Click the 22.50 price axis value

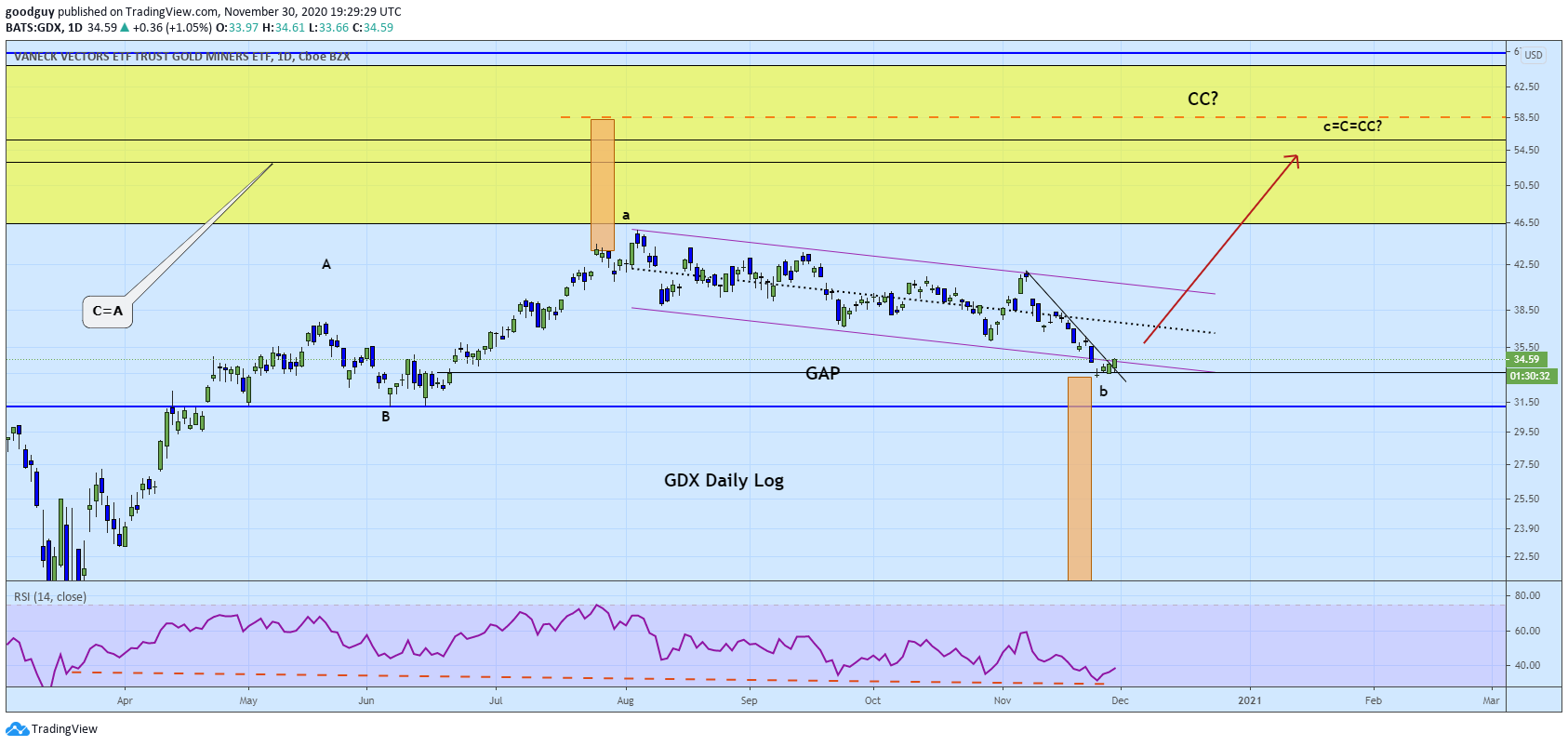coord(1527,557)
